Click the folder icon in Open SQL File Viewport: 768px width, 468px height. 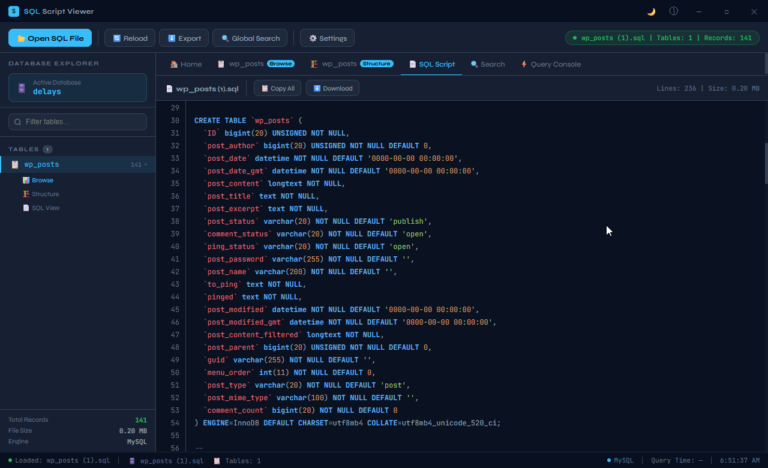coord(21,38)
